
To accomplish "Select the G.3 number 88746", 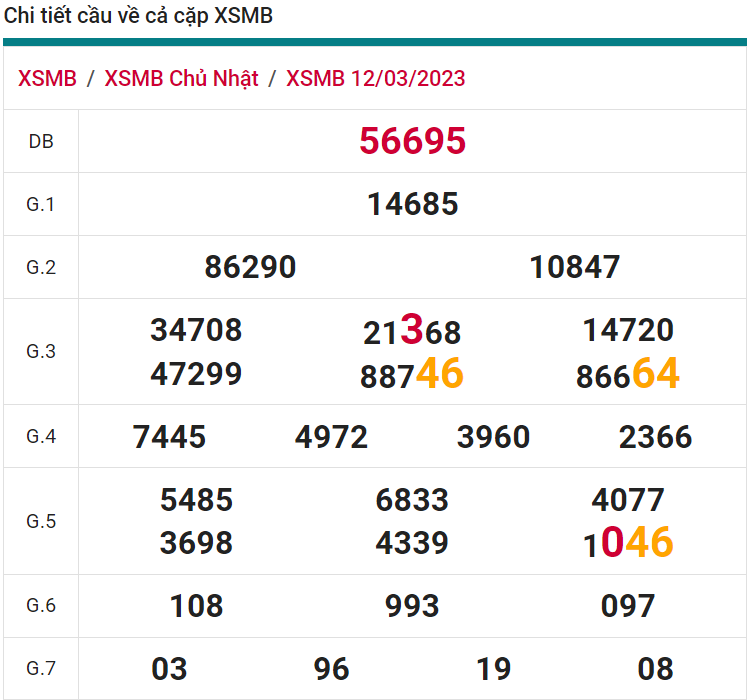I will (x=412, y=373).
